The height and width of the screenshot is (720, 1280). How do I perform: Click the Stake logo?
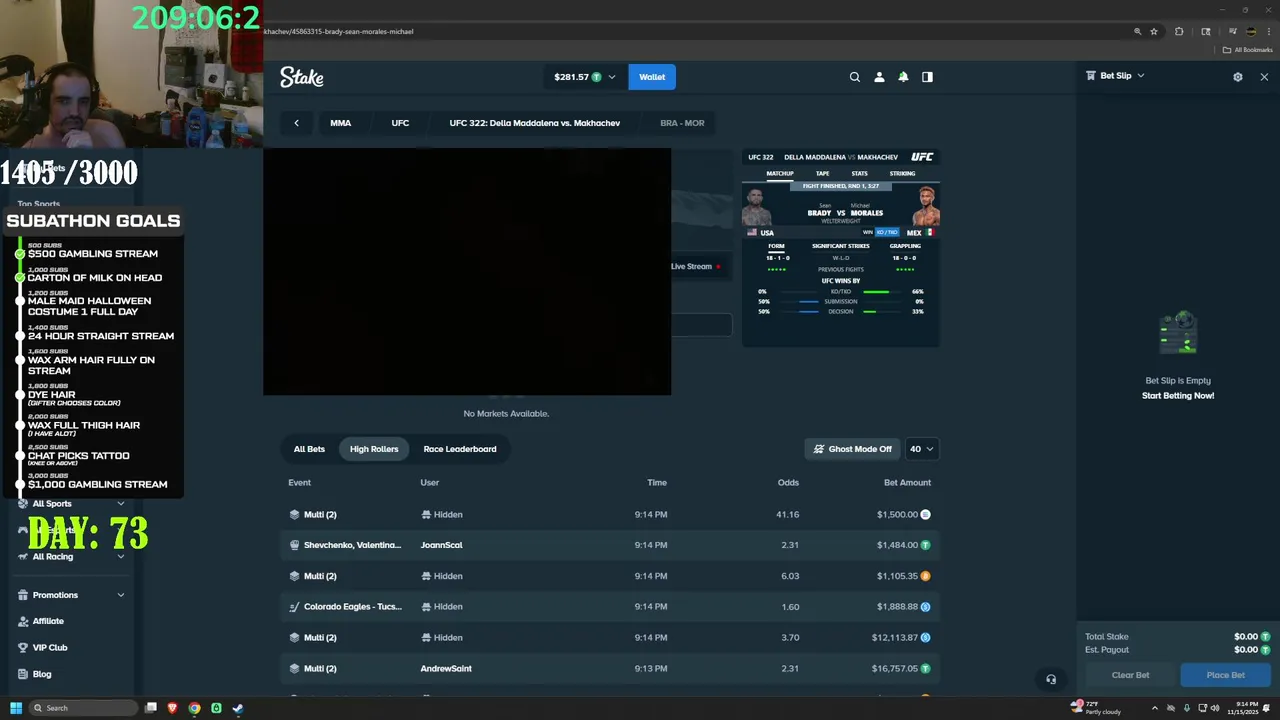coord(301,77)
